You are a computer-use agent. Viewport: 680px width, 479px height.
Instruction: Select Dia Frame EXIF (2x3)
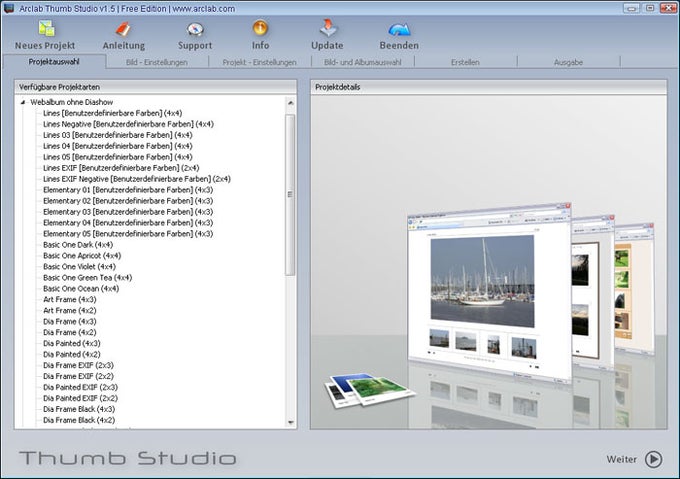78,365
